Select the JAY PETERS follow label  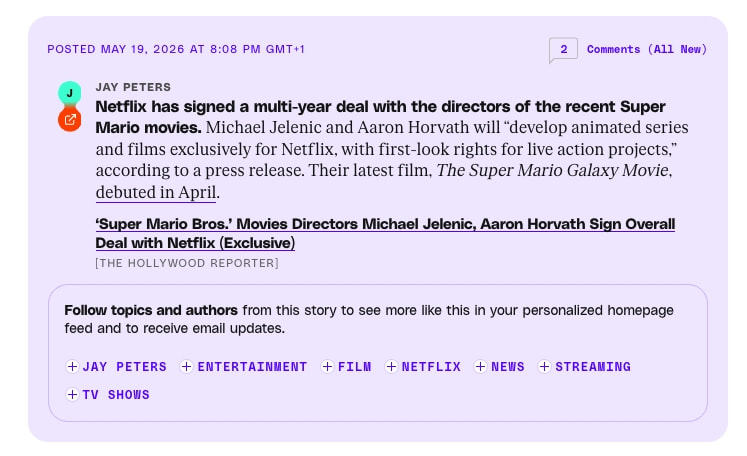[124, 367]
